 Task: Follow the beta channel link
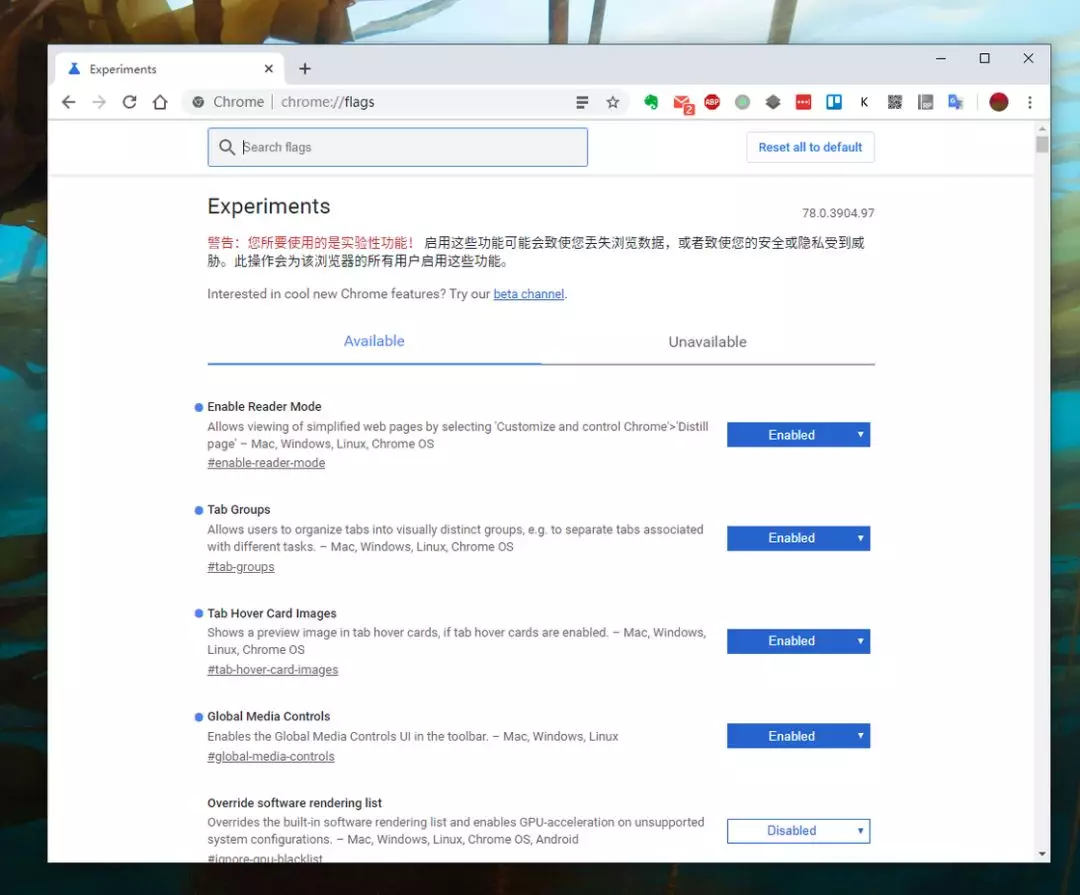pyautogui.click(x=529, y=294)
